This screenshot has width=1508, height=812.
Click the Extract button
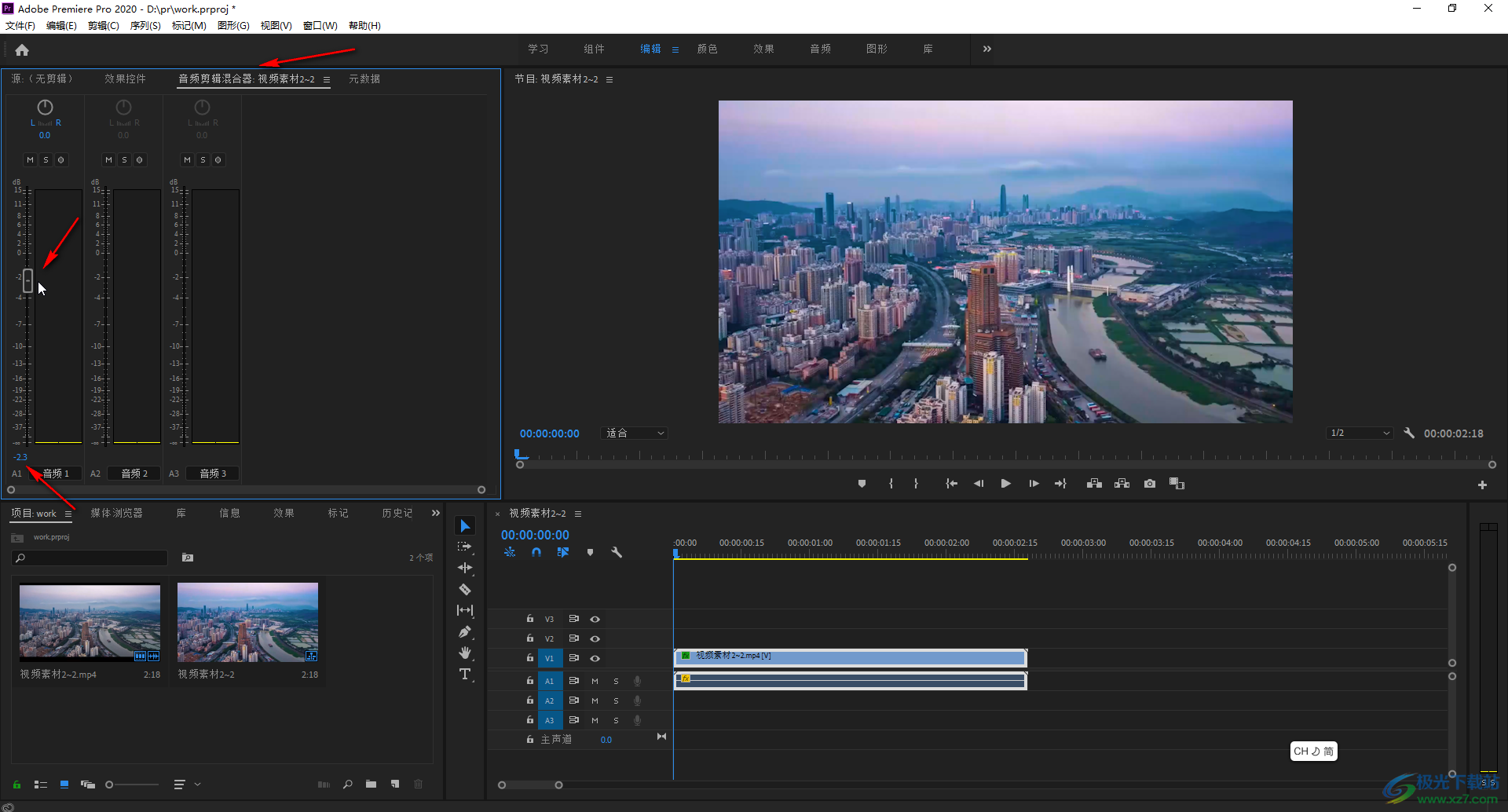tap(1122, 484)
